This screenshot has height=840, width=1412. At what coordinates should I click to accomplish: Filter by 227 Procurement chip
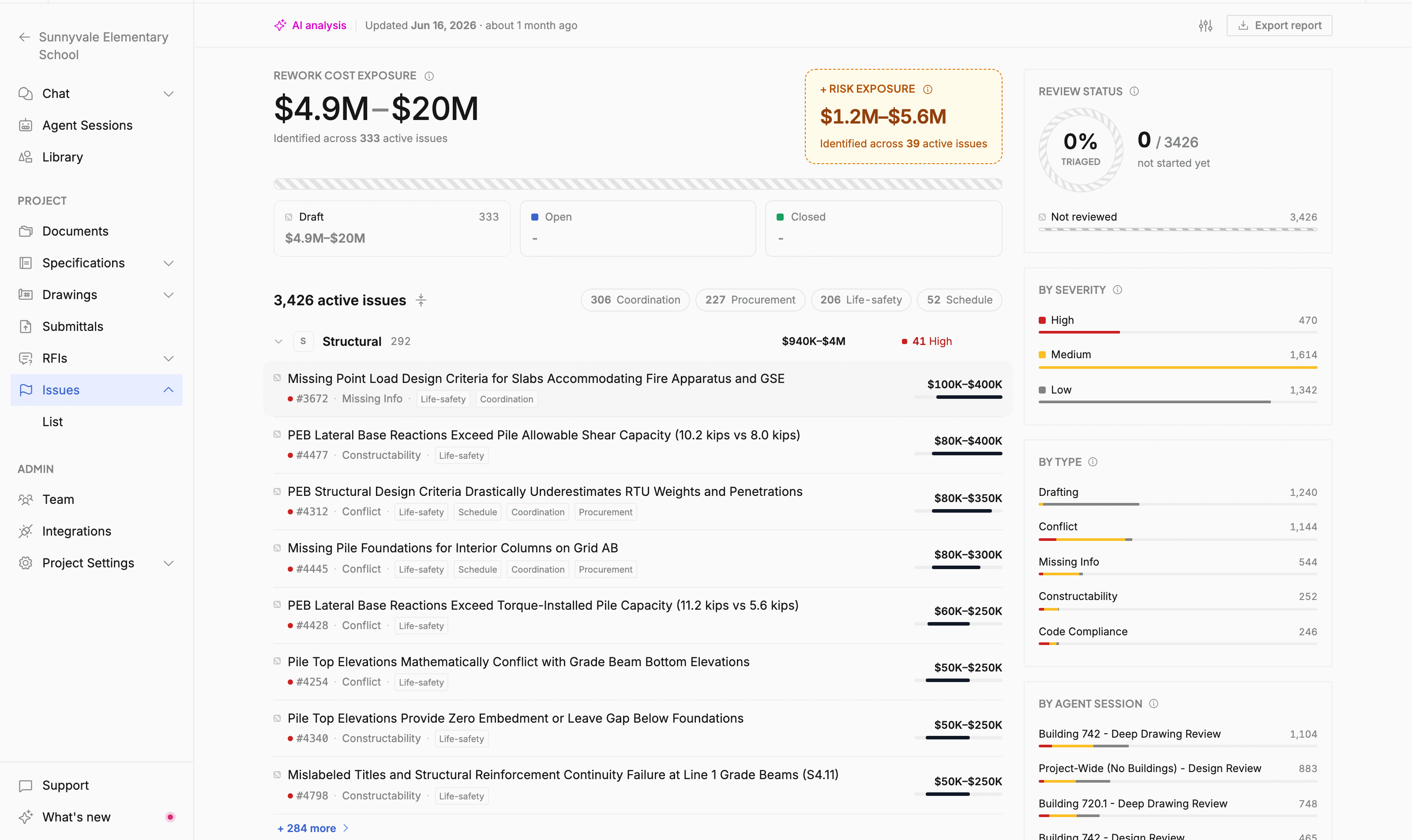[750, 300]
